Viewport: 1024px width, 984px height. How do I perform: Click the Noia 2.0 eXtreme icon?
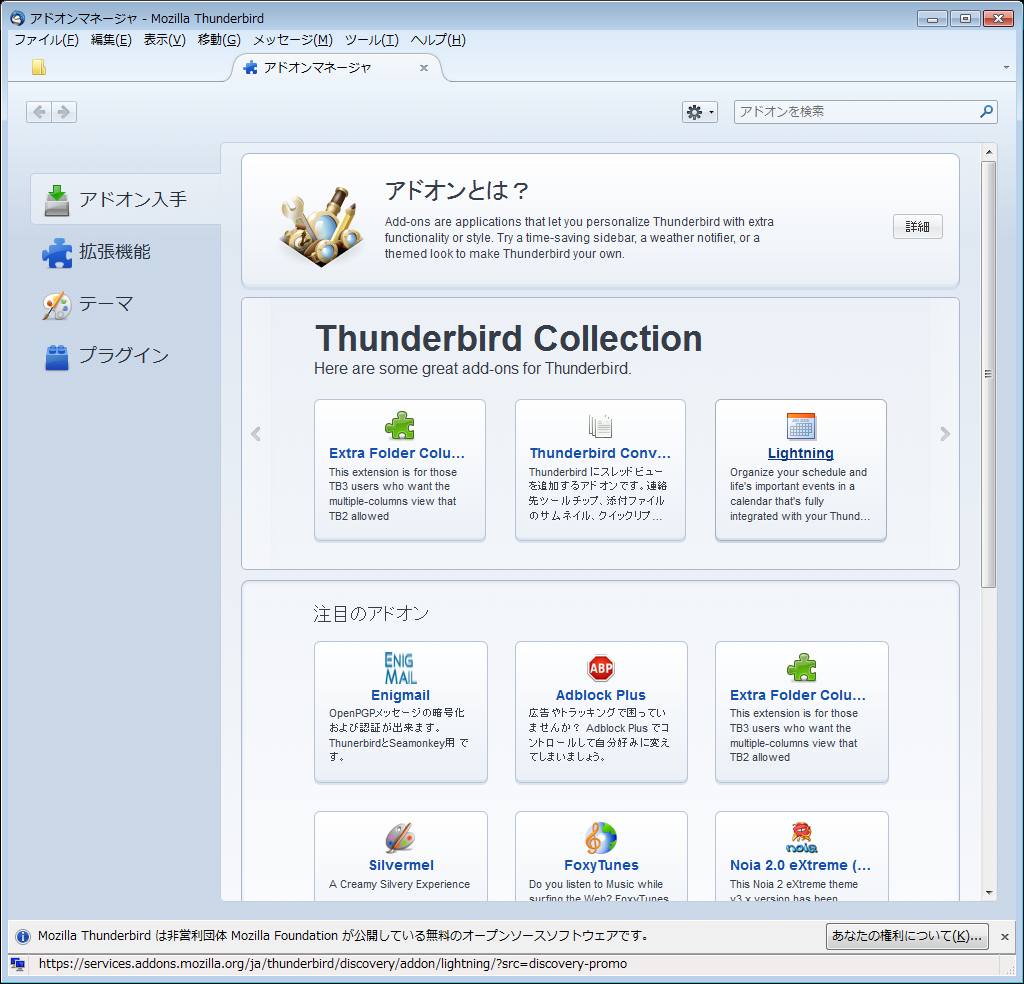click(801, 838)
